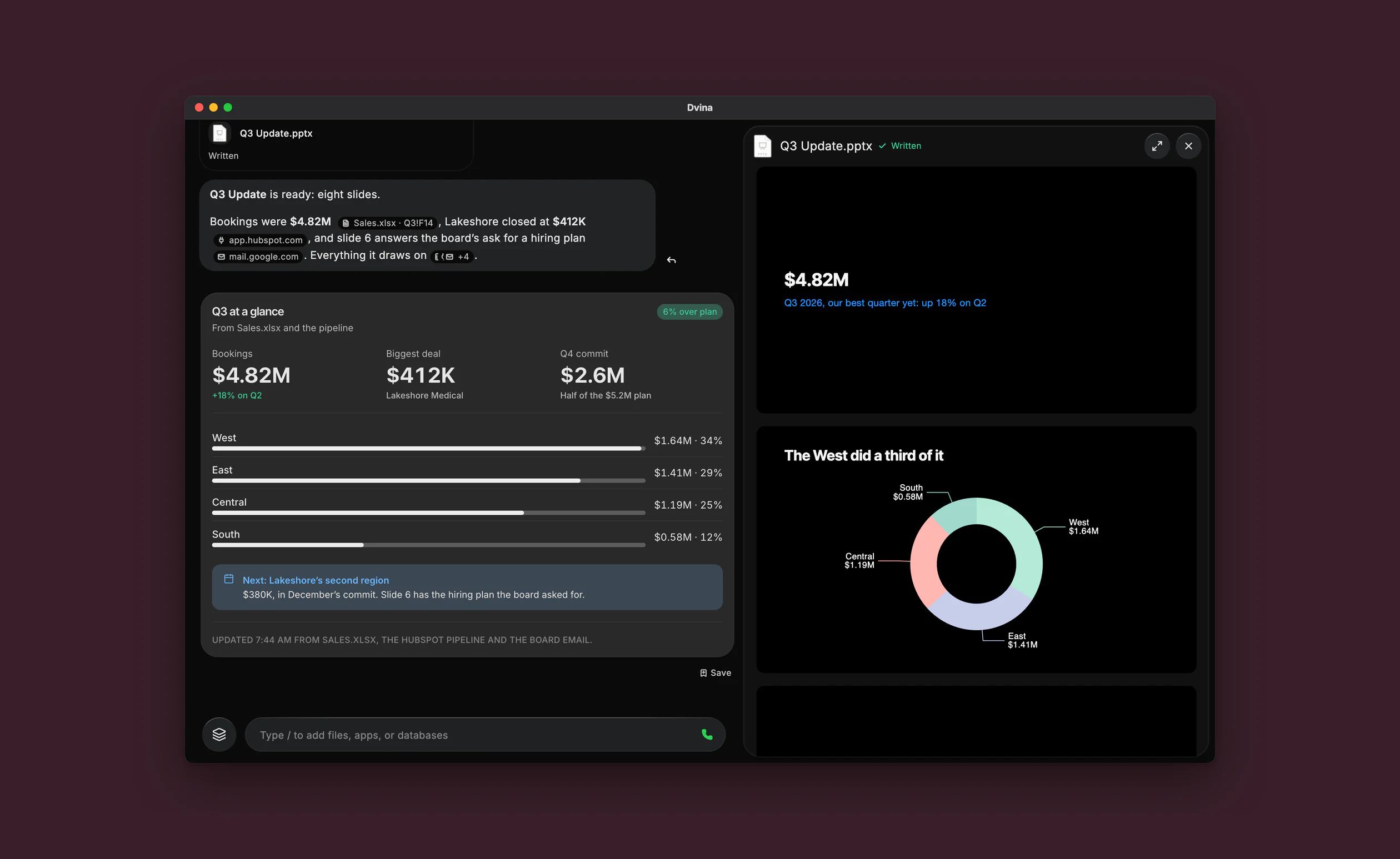Click the pptx file icon in preview header
Image resolution: width=1400 pixels, height=859 pixels.
pyautogui.click(x=762, y=146)
